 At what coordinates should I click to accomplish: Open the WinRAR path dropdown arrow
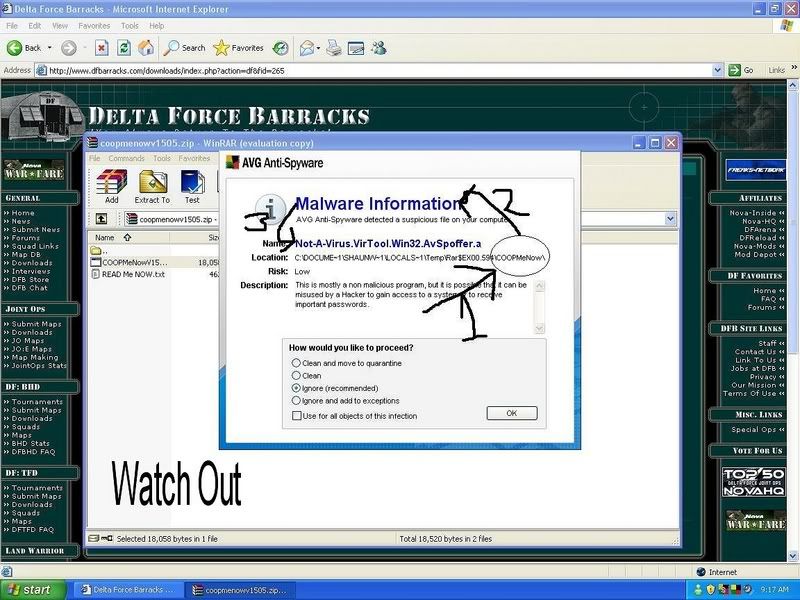tap(670, 219)
